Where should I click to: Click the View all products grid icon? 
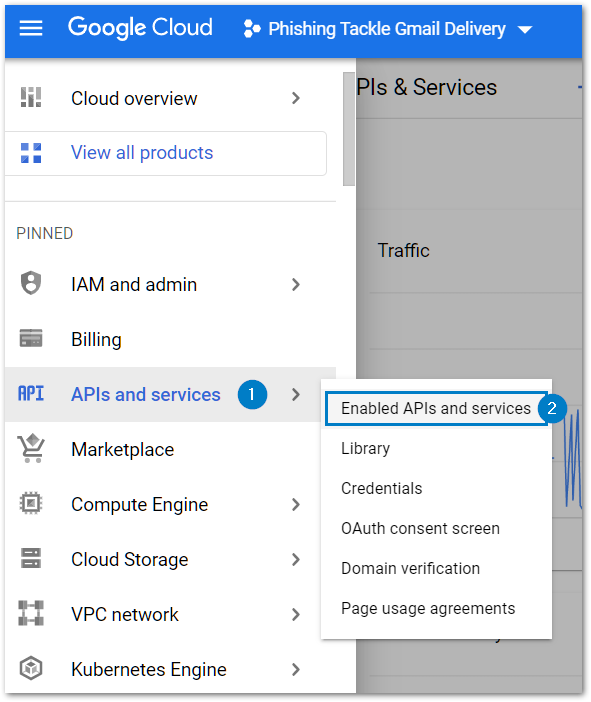click(31, 153)
